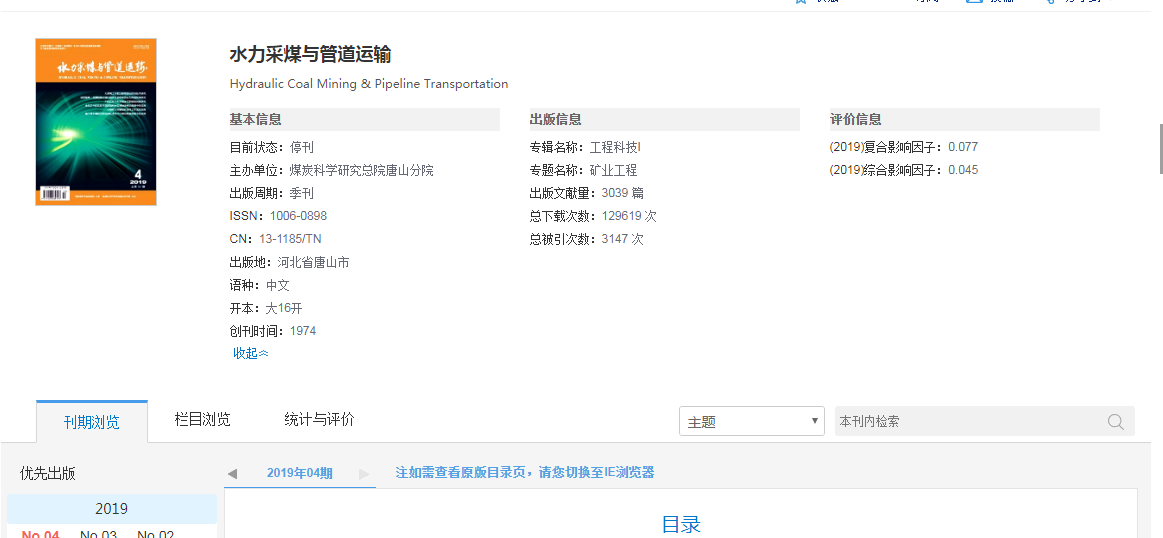Click inside the 本刊内检索 search box
The height and width of the screenshot is (538, 1163).
(x=965, y=422)
